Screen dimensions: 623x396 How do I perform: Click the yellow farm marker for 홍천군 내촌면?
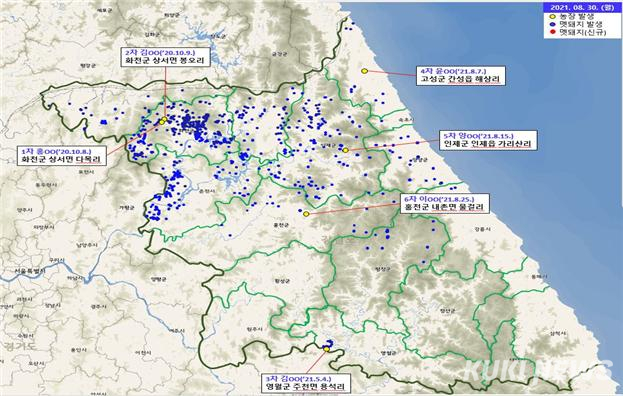click(x=306, y=214)
